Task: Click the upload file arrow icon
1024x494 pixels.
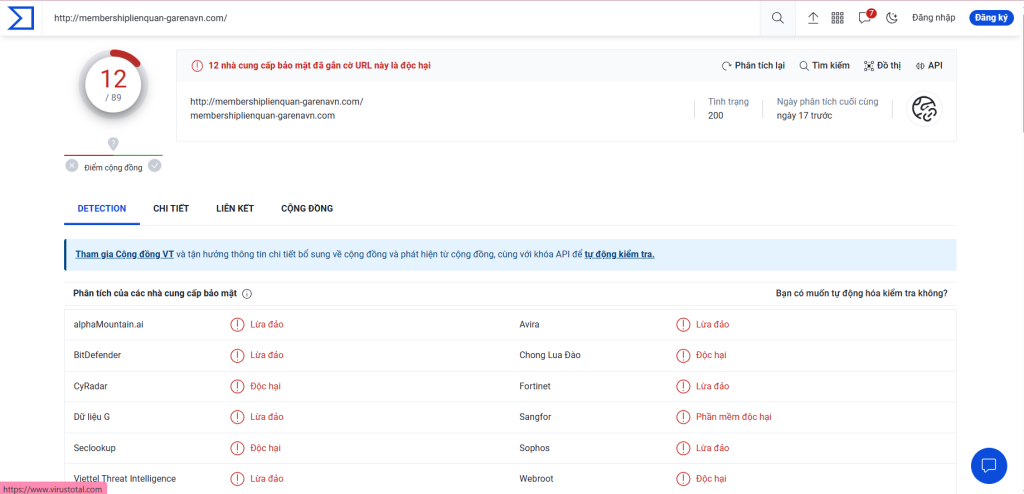Action: click(x=813, y=18)
